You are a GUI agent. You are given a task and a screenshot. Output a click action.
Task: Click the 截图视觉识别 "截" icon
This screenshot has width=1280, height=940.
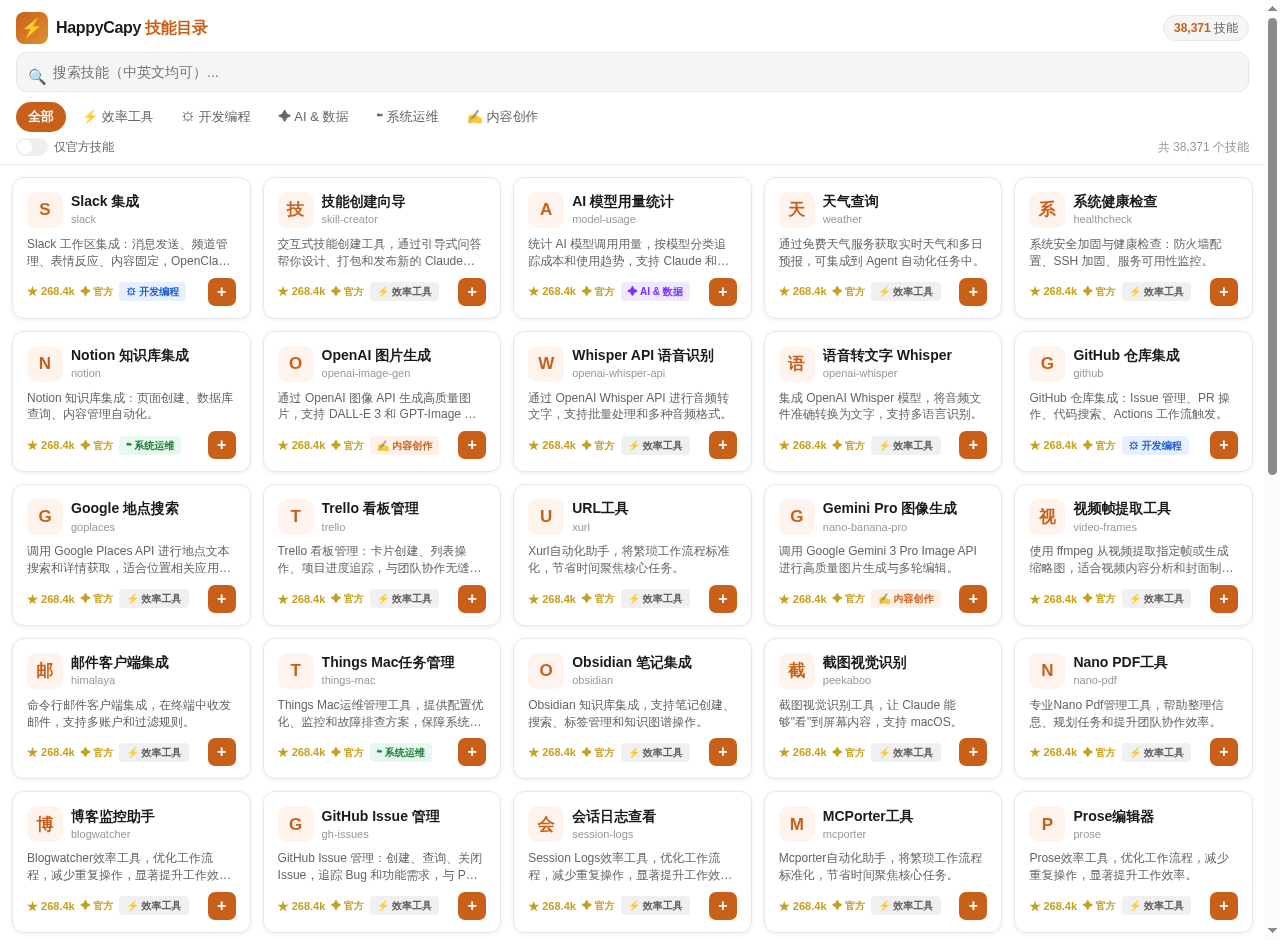(x=795, y=670)
